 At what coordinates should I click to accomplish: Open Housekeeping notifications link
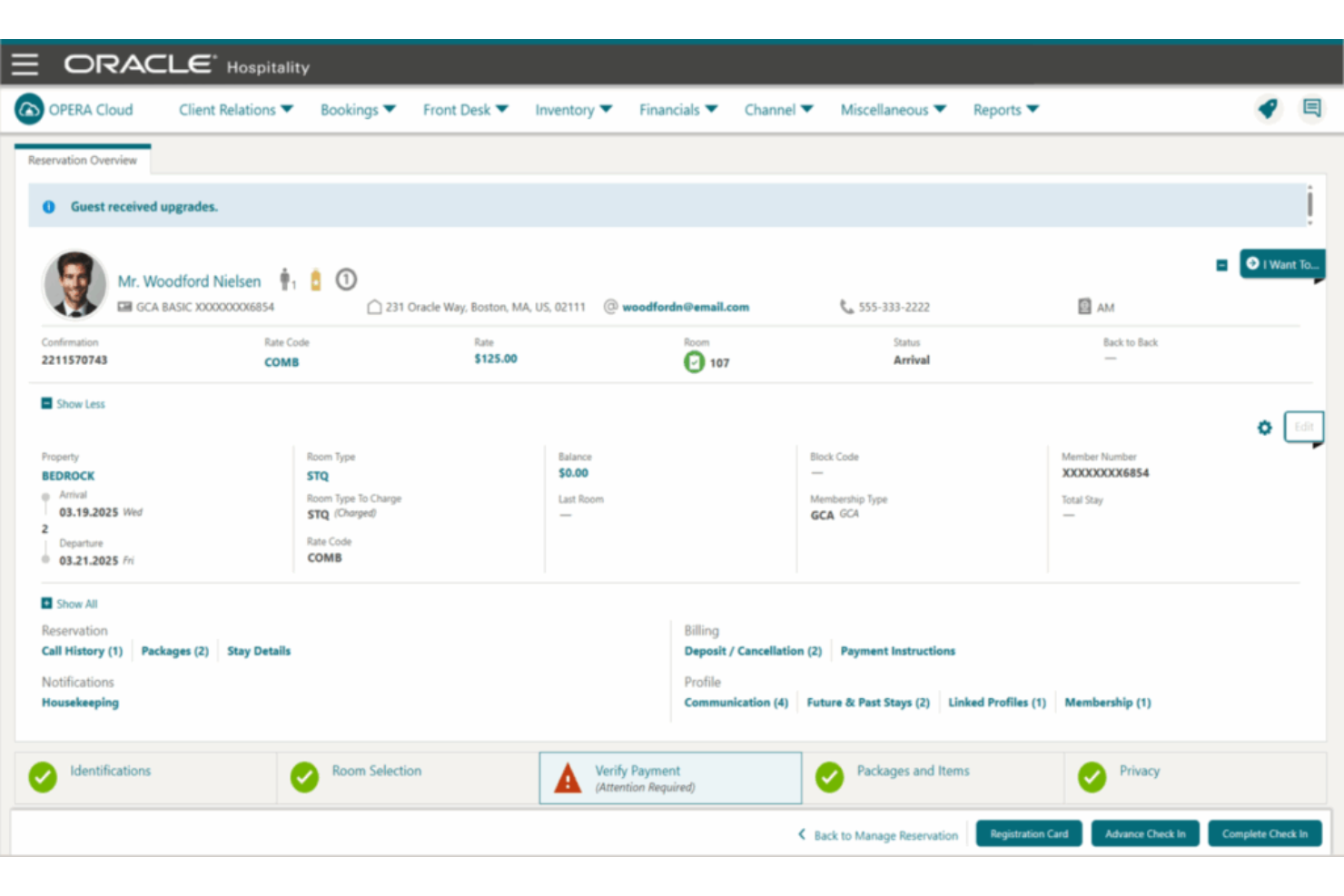80,703
